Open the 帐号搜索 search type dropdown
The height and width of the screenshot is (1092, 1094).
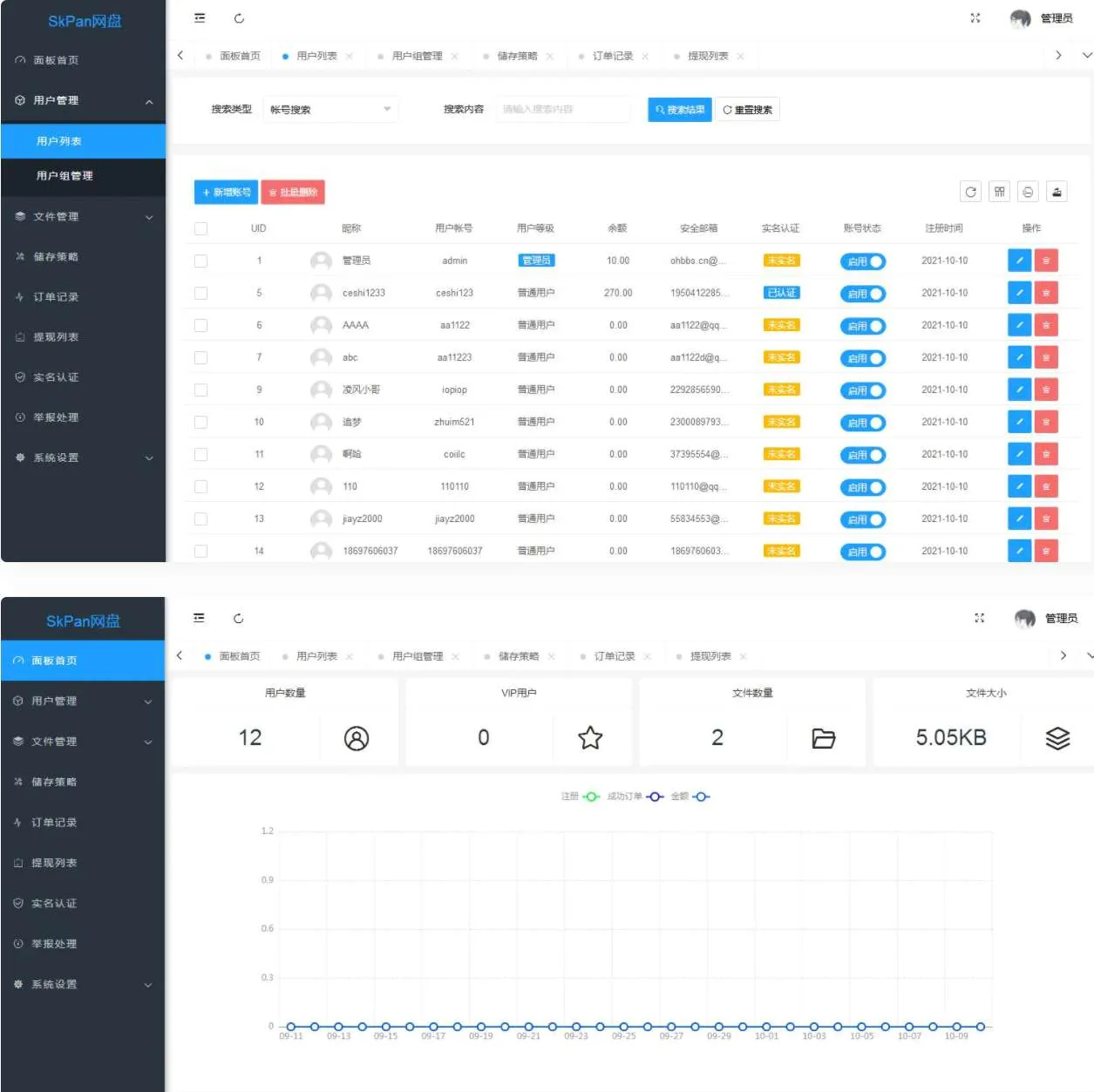330,110
